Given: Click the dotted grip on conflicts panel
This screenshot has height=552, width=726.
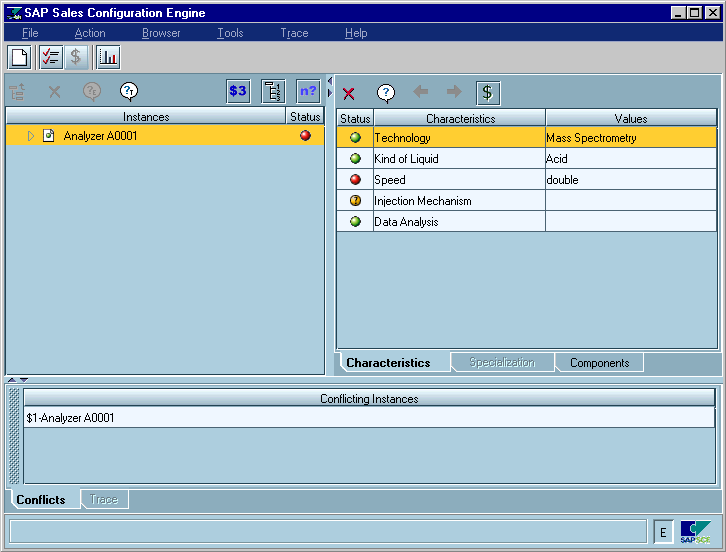Looking at the screenshot, I should coord(14,436).
